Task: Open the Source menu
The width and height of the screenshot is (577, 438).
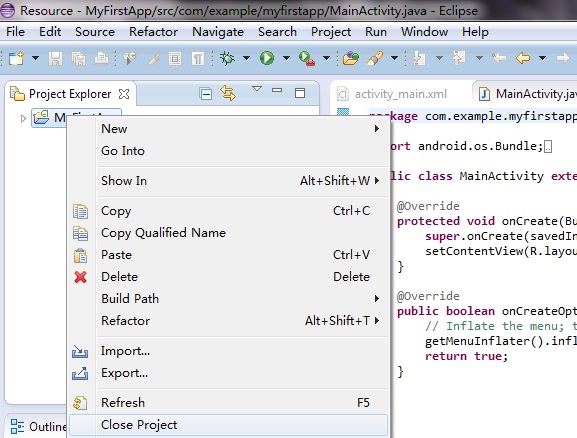Action: tap(95, 32)
